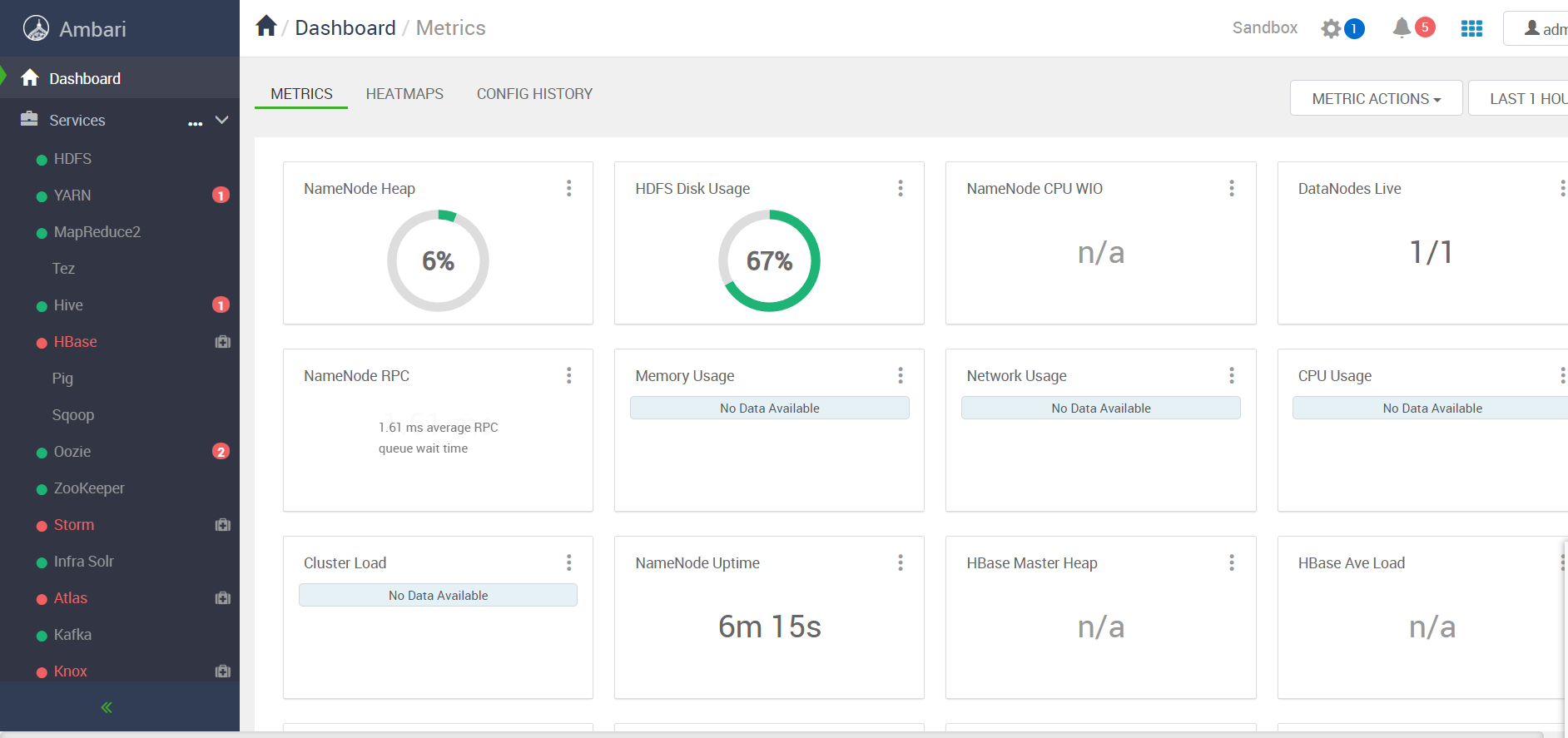Image resolution: width=1568 pixels, height=738 pixels.
Task: Open HDFS Disk Usage widget menu
Action: [901, 188]
